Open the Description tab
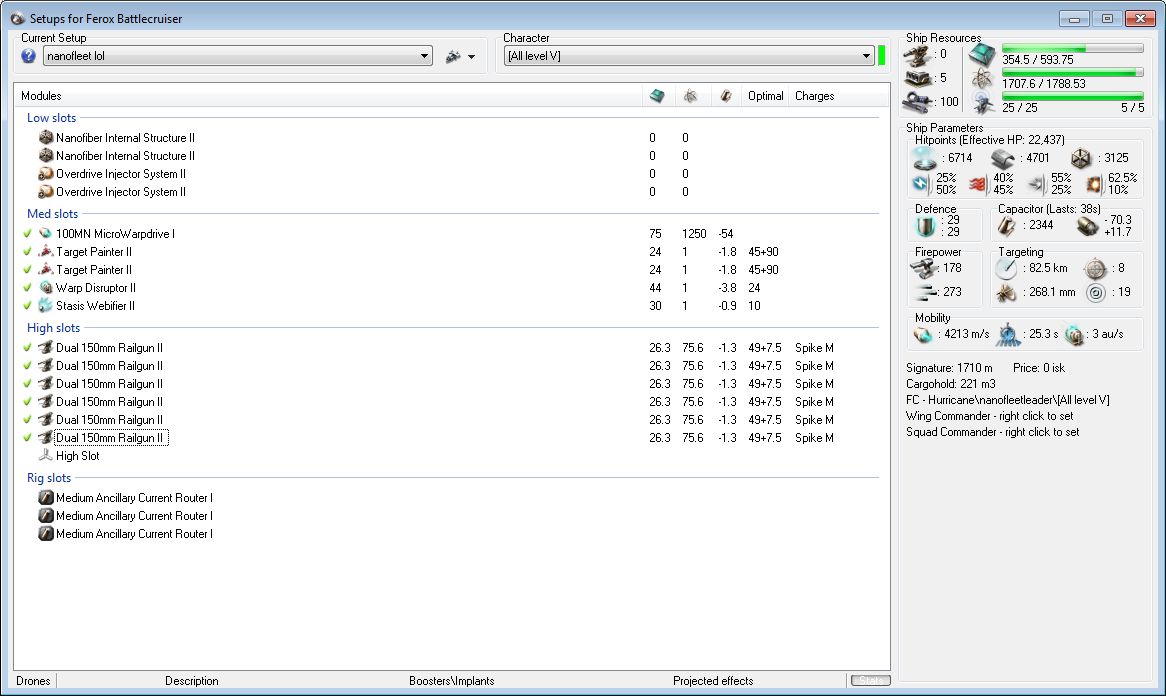Viewport: 1166px width, 696px height. [192, 680]
